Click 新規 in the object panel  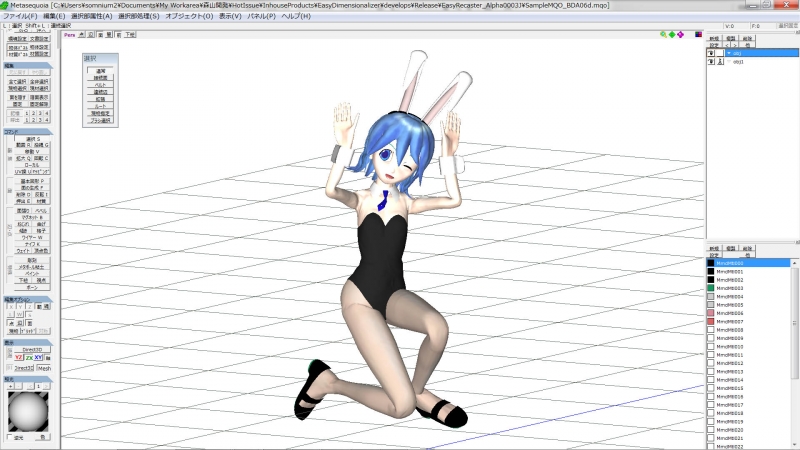[714, 38]
